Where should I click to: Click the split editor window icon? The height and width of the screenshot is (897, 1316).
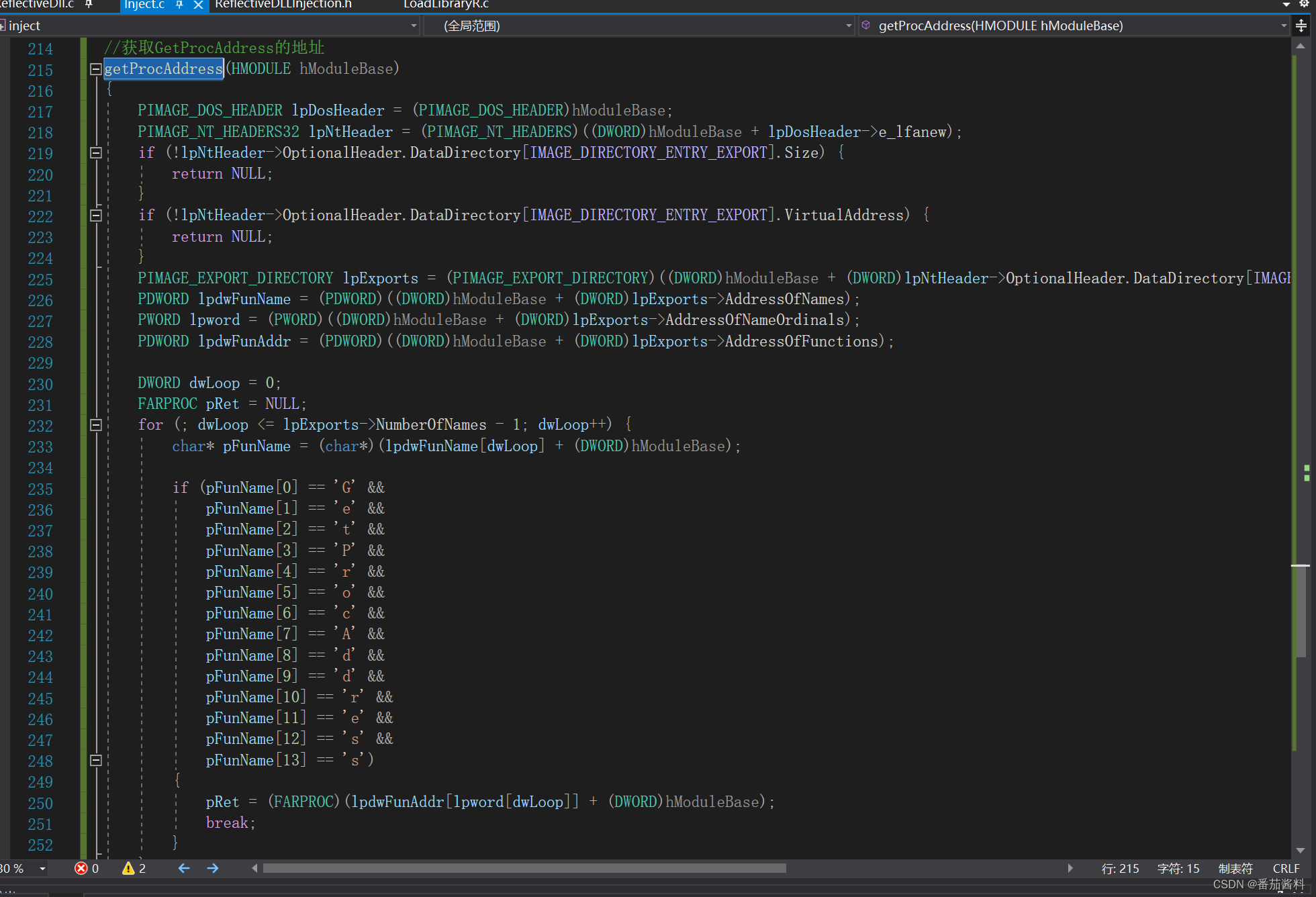point(1301,26)
